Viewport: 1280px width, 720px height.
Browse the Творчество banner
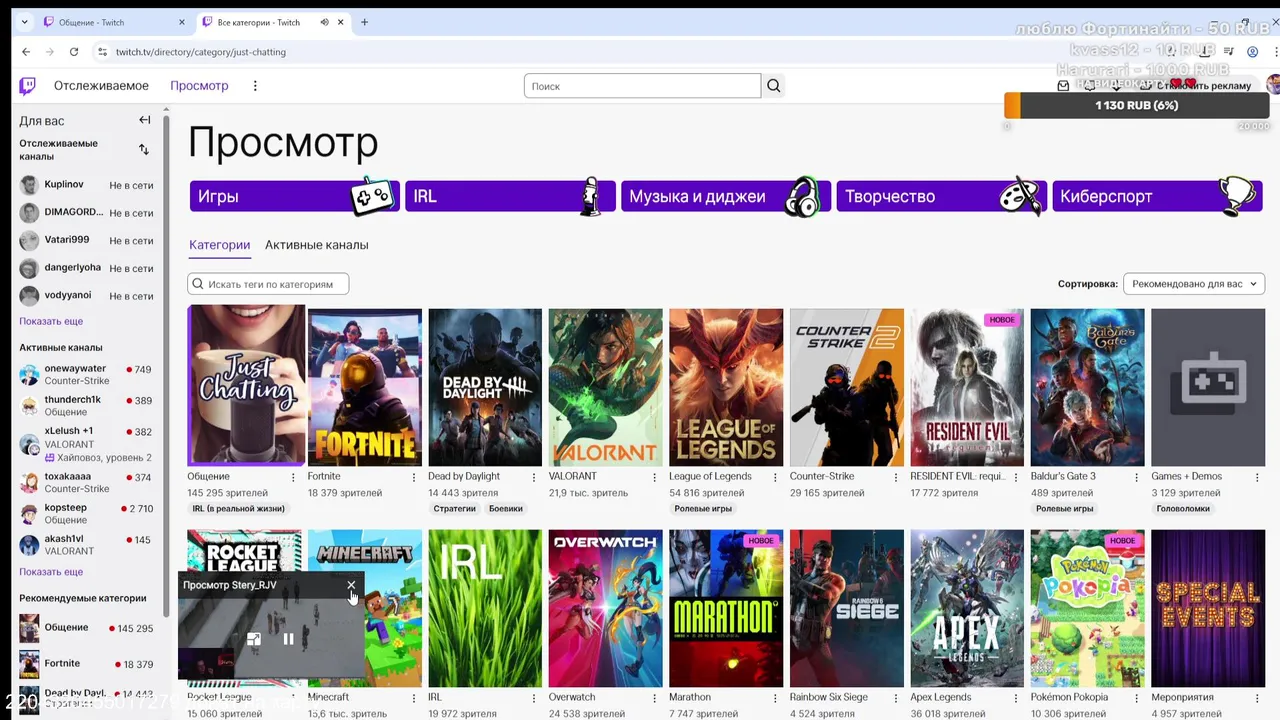click(941, 196)
